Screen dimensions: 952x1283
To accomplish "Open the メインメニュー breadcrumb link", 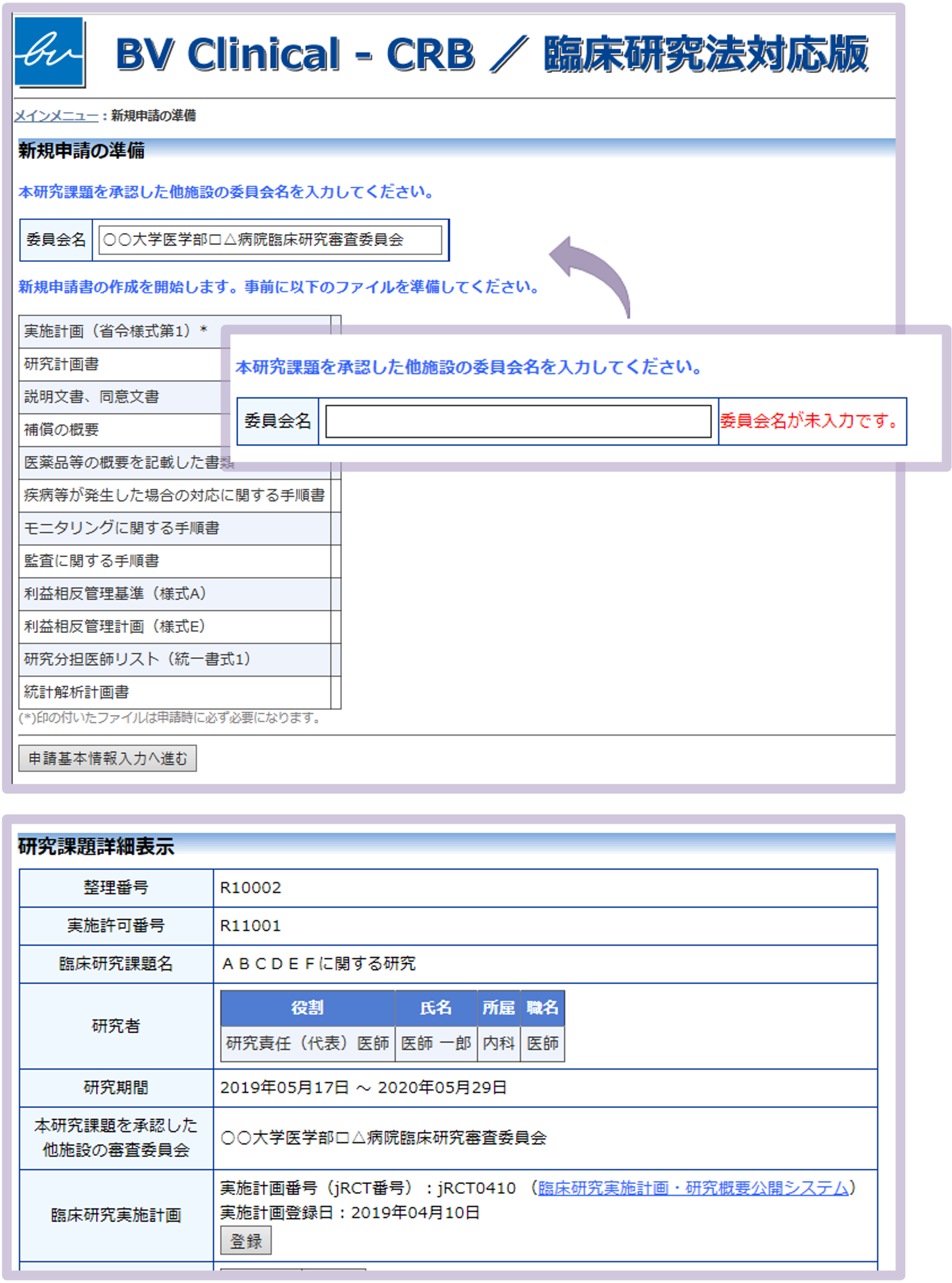I will click(56, 115).
